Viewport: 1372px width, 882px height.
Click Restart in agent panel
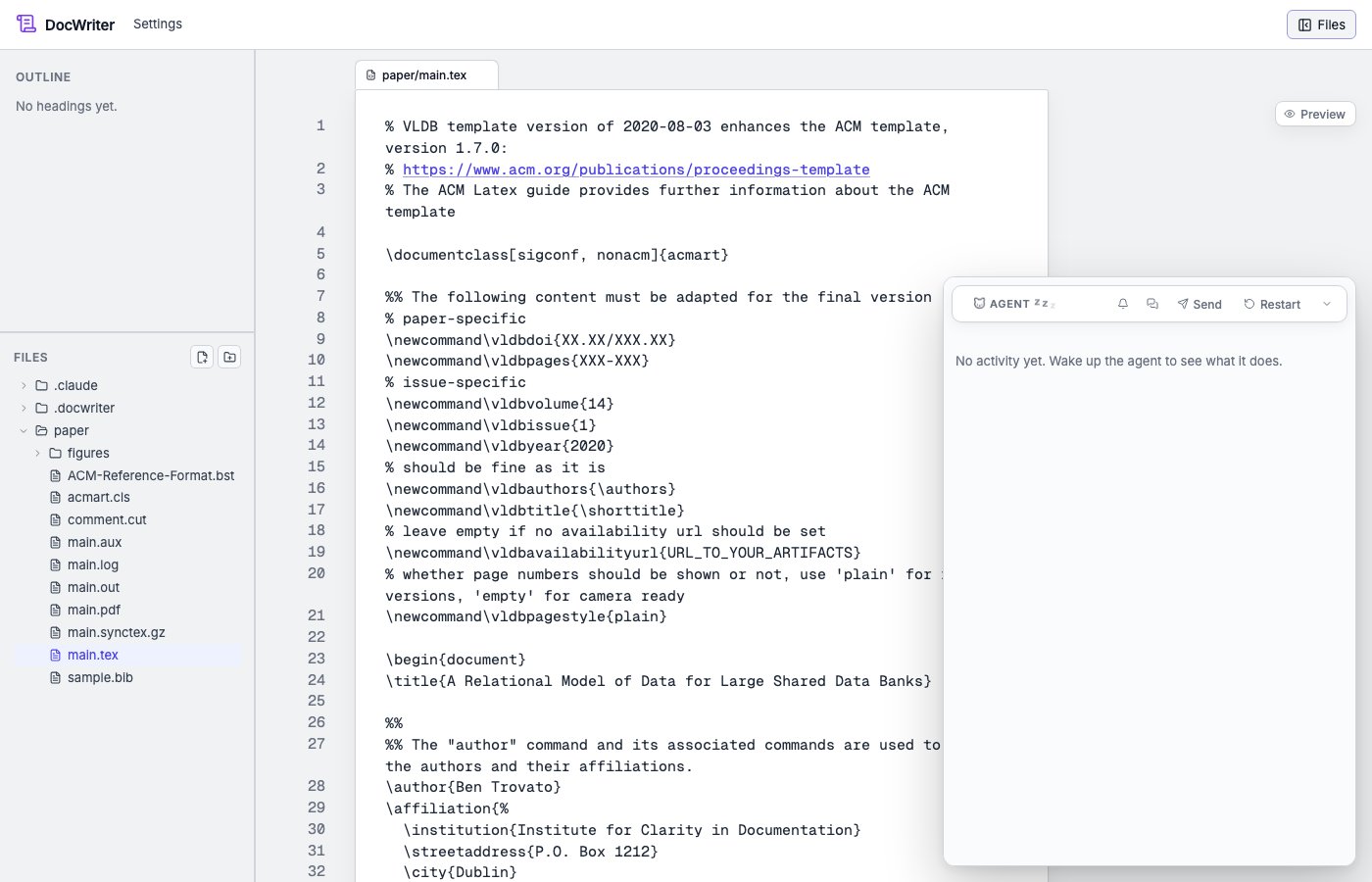[1272, 304]
